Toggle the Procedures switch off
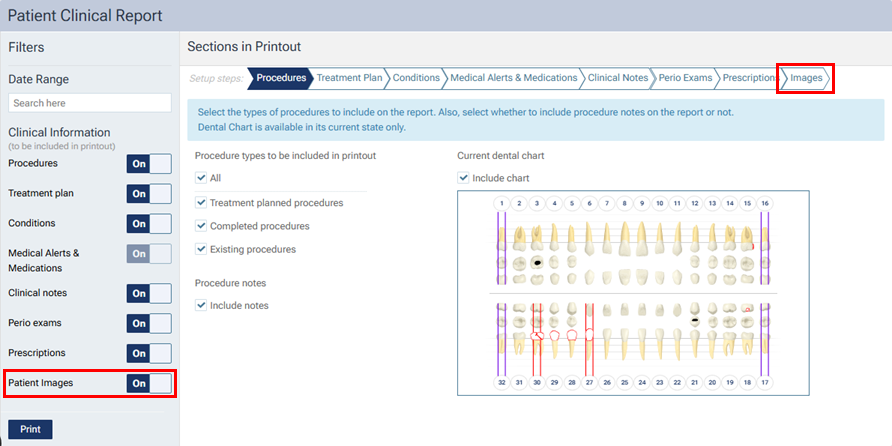 148,164
